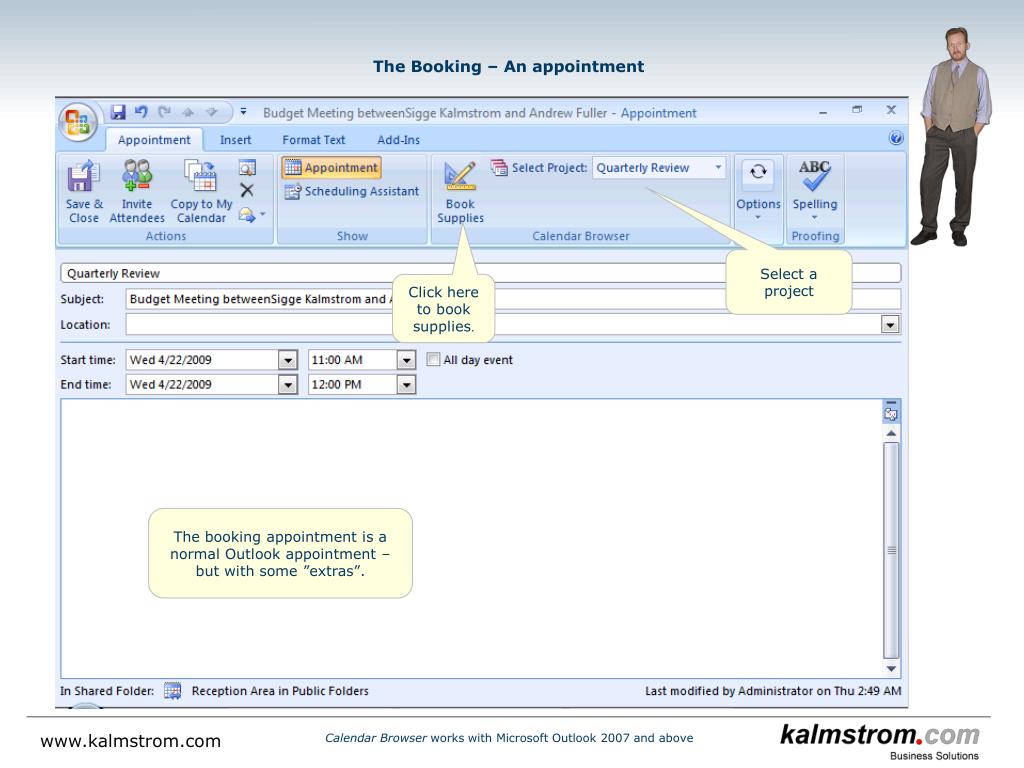1024x768 pixels.
Task: Click the body scrollbar down arrow
Action: pos(891,669)
